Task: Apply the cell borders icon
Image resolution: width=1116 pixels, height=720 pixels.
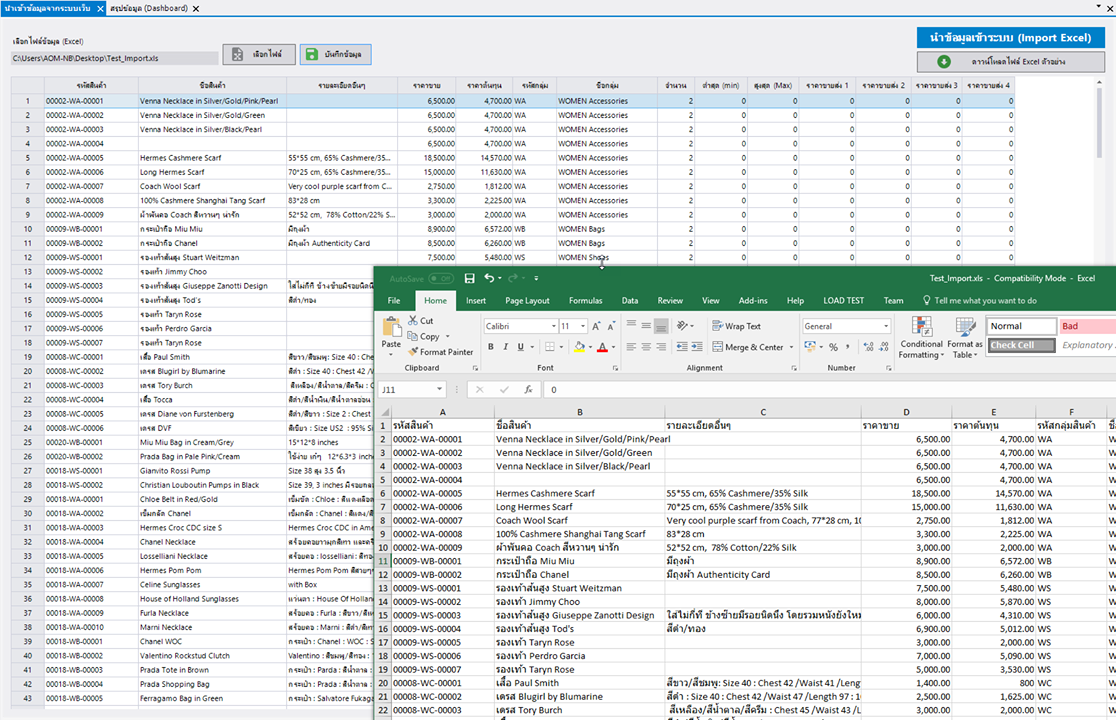Action: coord(549,347)
